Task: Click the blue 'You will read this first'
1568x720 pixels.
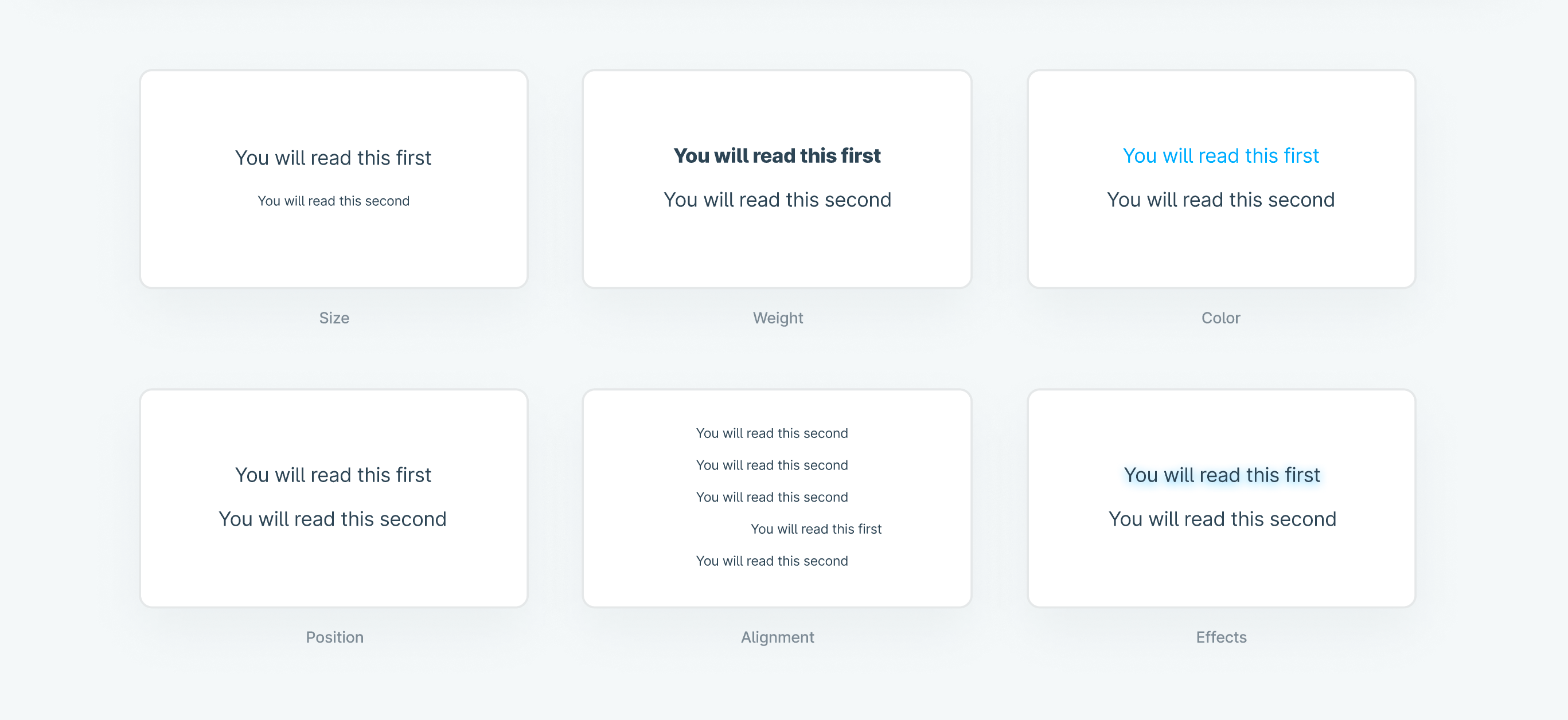Action: pos(1220,156)
